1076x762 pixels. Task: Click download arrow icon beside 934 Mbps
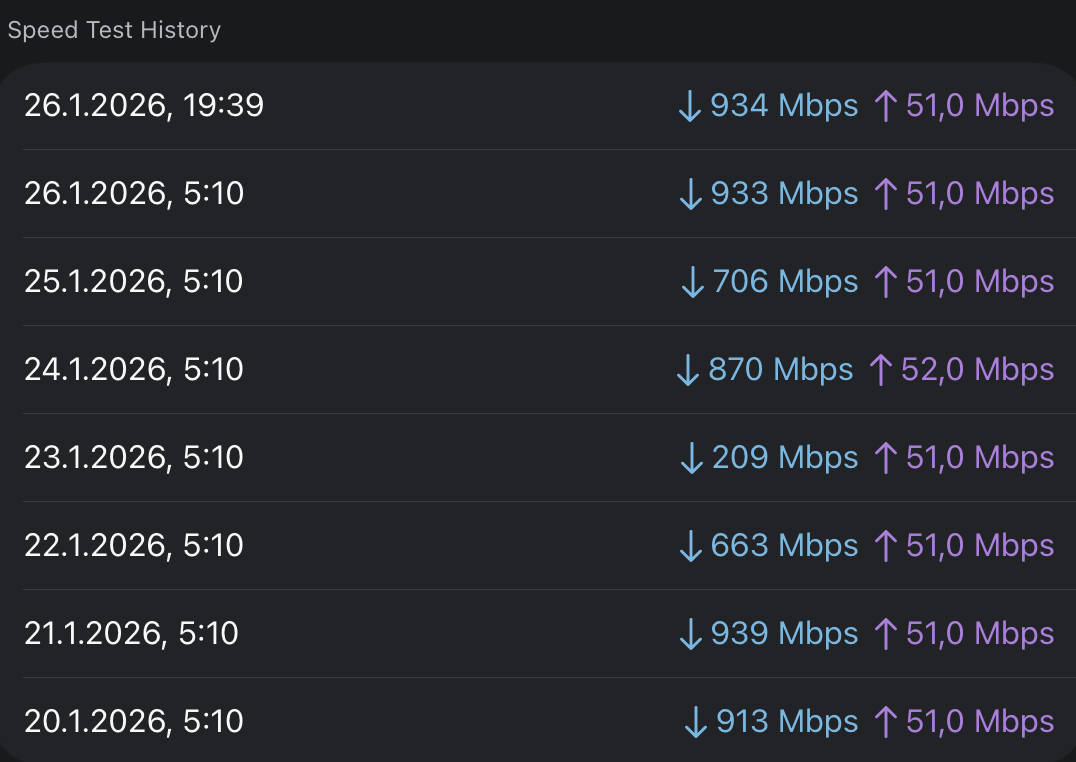tap(690, 106)
